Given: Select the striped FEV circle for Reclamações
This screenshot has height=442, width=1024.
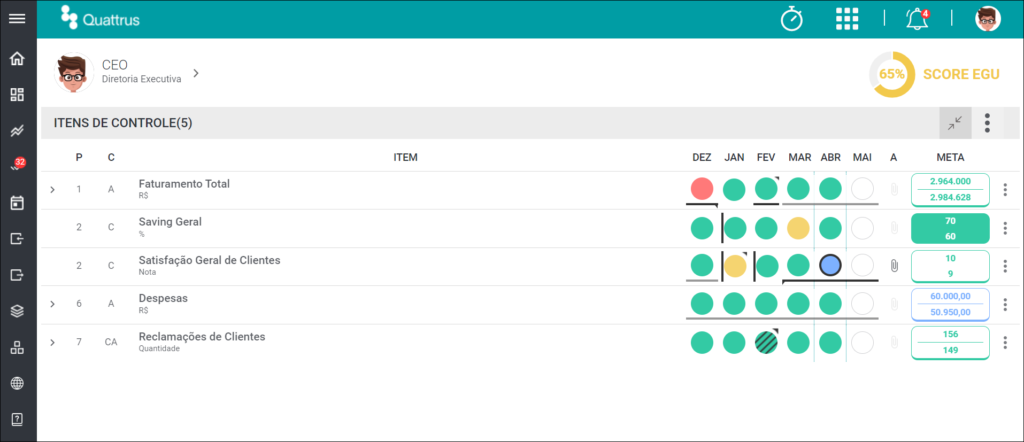Looking at the screenshot, I should coord(766,342).
